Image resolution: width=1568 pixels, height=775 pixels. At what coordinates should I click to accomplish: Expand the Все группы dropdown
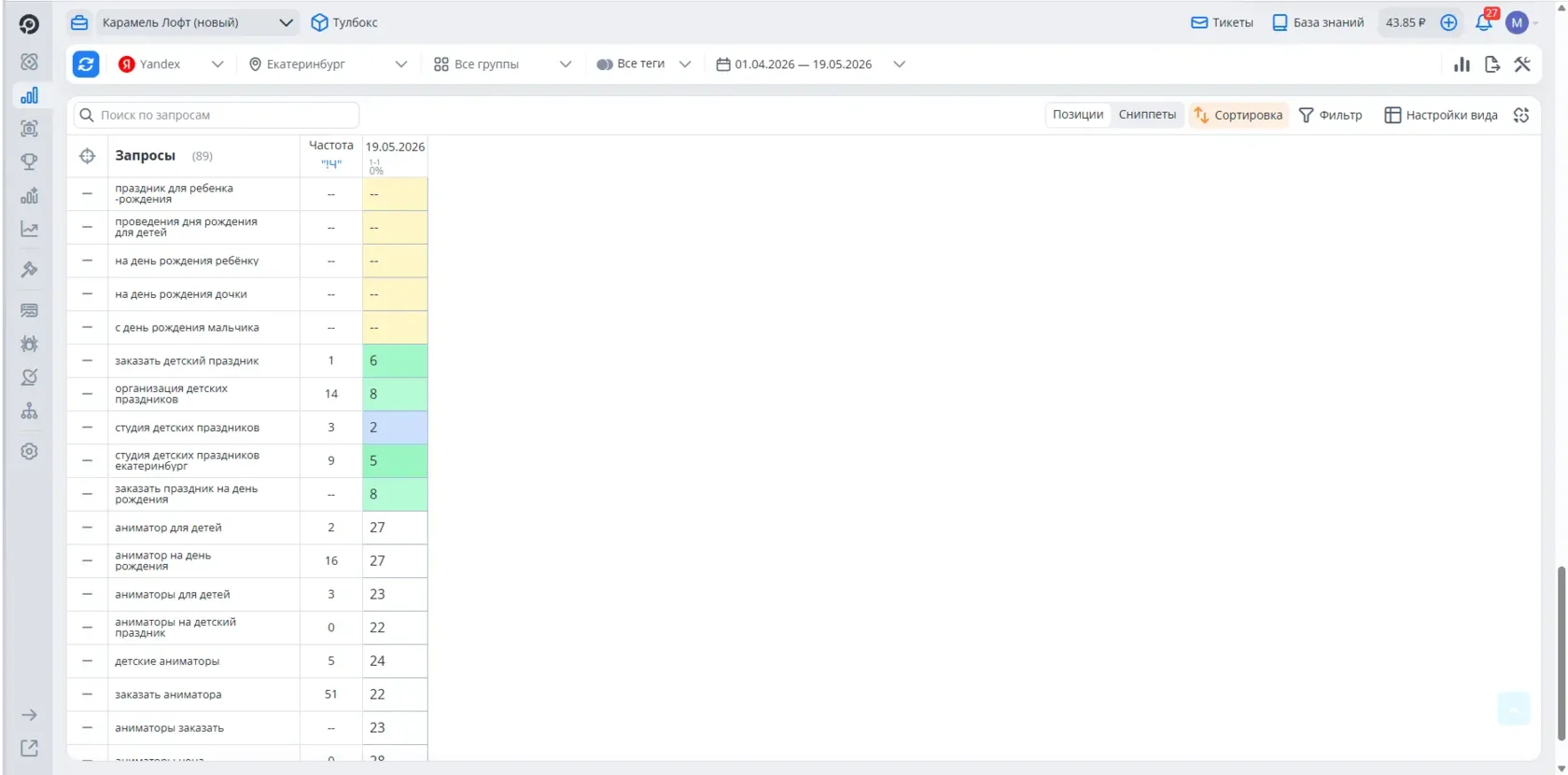coord(502,64)
